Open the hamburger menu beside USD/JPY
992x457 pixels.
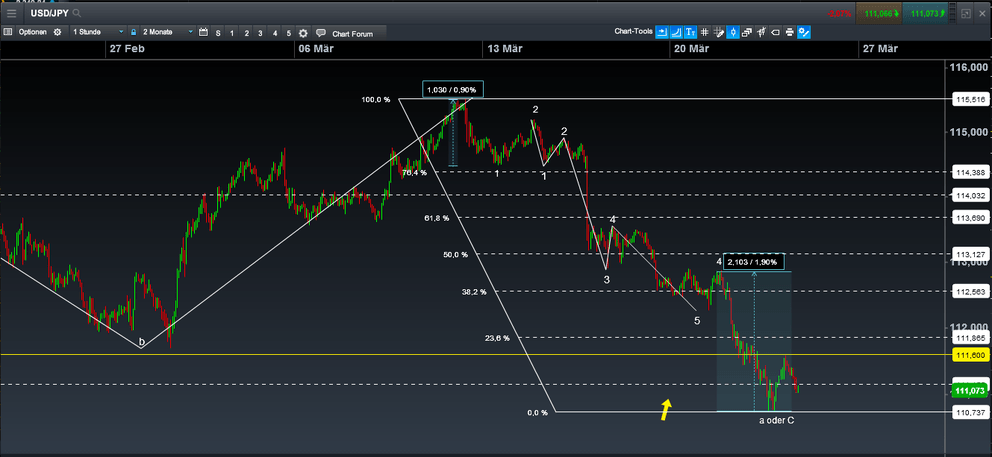pos(11,13)
